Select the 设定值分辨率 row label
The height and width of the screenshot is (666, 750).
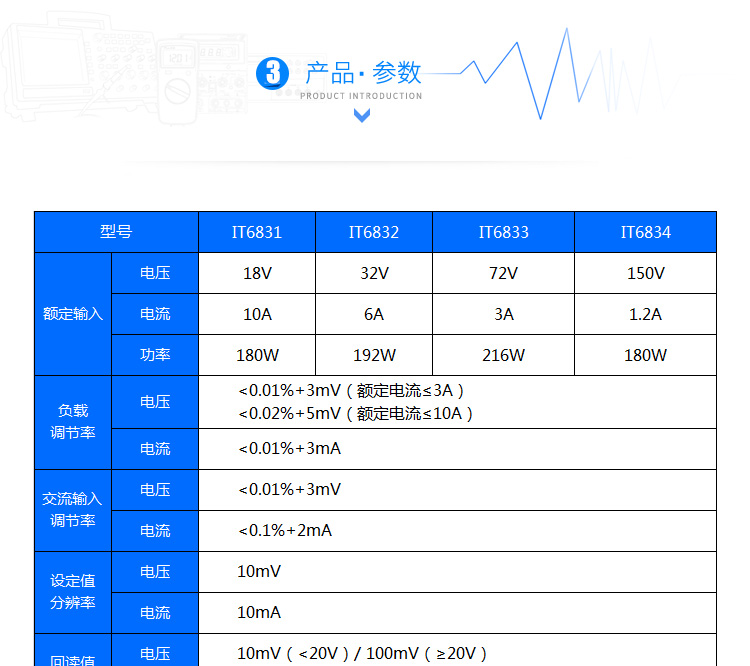[73, 592]
